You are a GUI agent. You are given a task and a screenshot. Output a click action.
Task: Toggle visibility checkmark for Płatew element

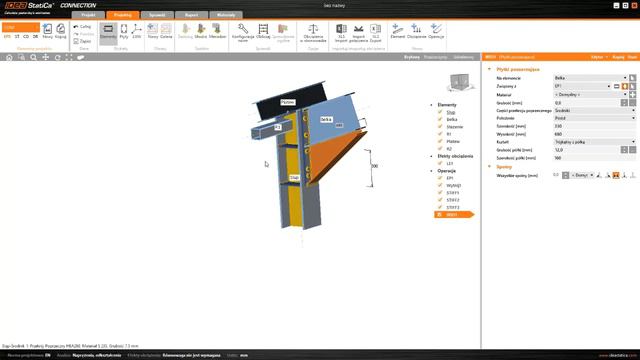pyautogui.click(x=440, y=141)
